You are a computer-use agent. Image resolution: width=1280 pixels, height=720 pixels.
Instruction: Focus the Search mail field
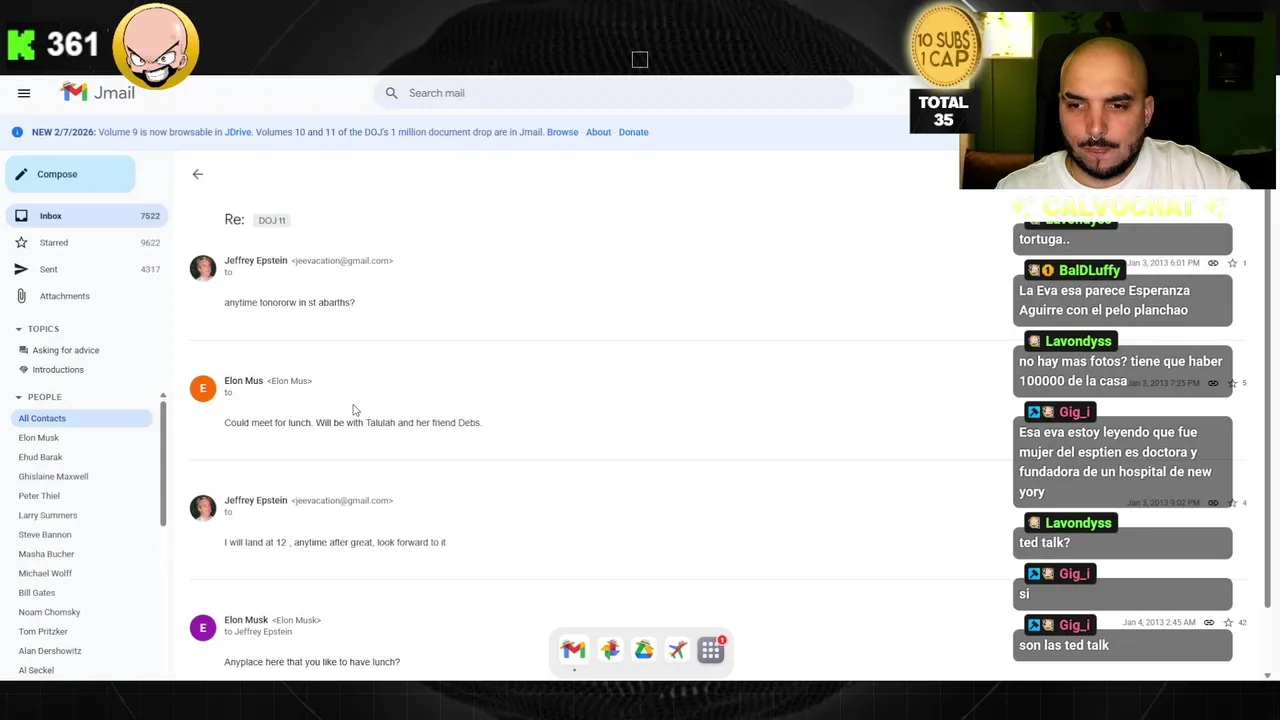(613, 93)
